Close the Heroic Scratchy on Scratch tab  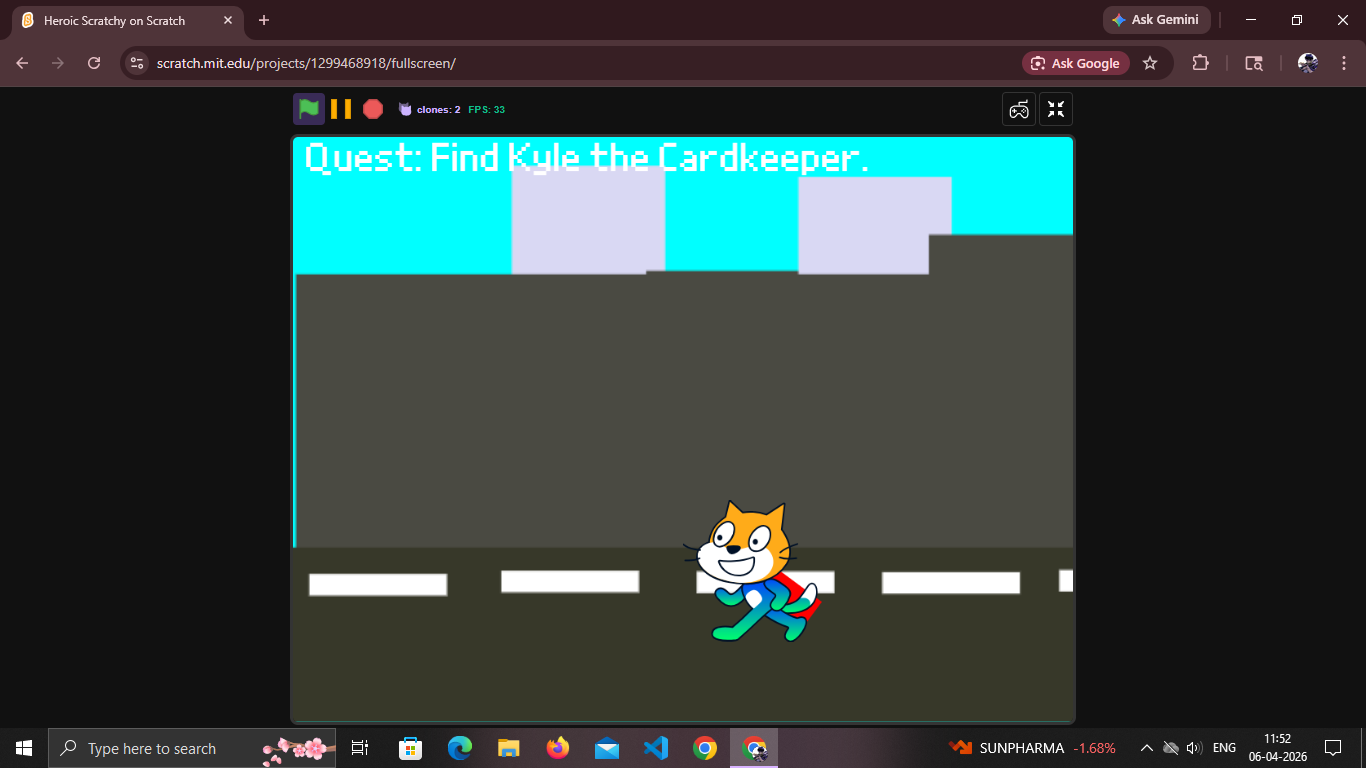point(227,20)
